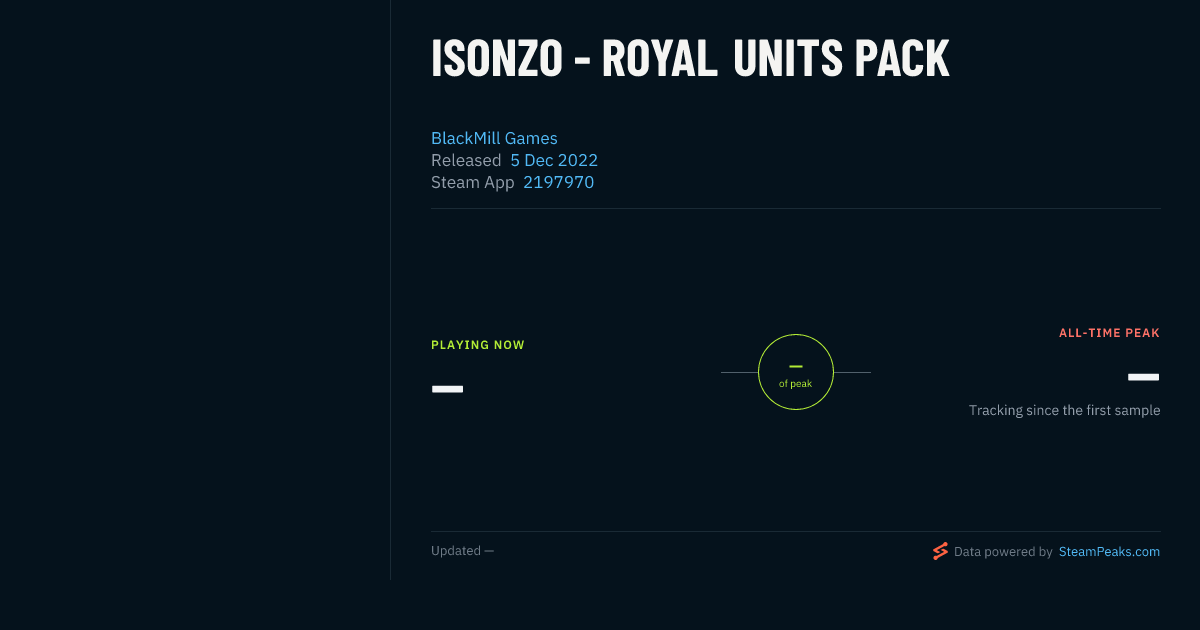Click the Playing Now dash value
Viewport: 1200px width, 630px height.
(447, 389)
